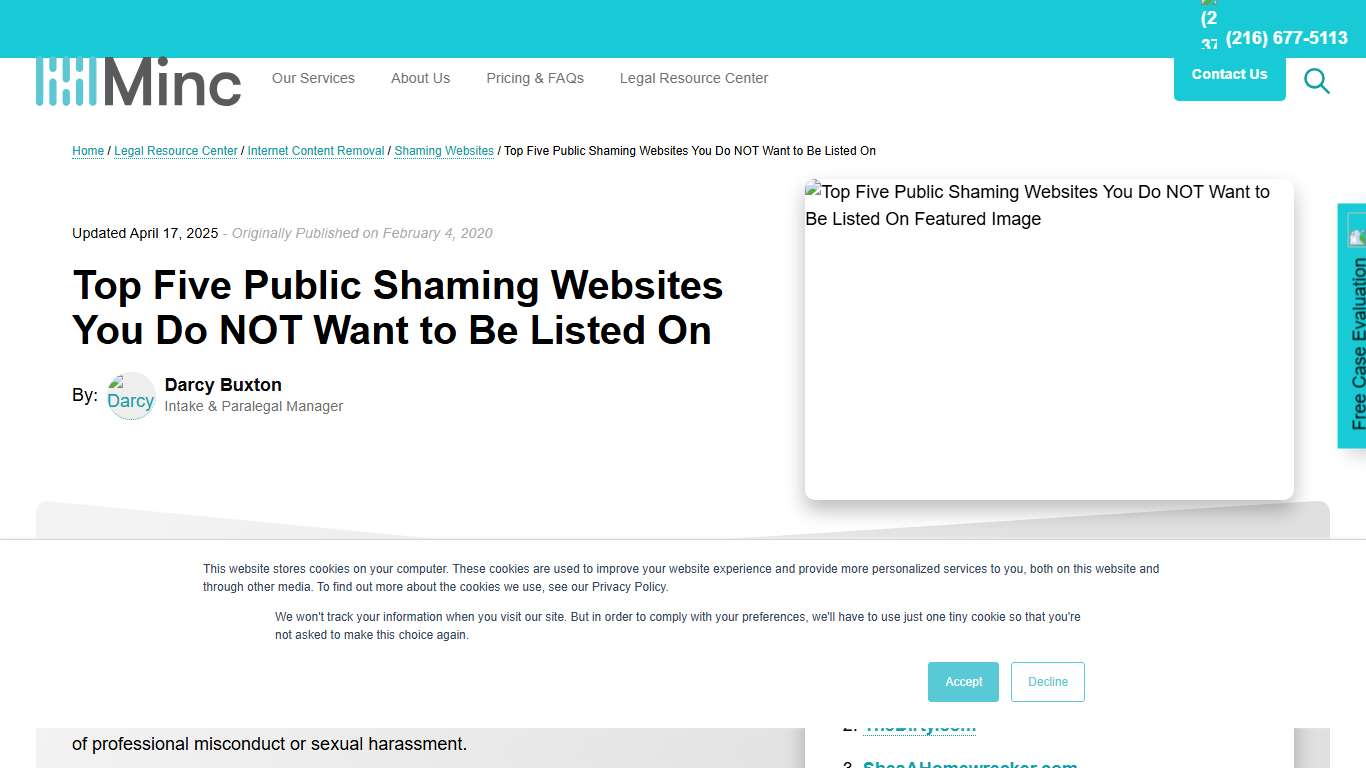This screenshot has width=1366, height=768.
Task: Click the Contact Us button
Action: 1229,73
